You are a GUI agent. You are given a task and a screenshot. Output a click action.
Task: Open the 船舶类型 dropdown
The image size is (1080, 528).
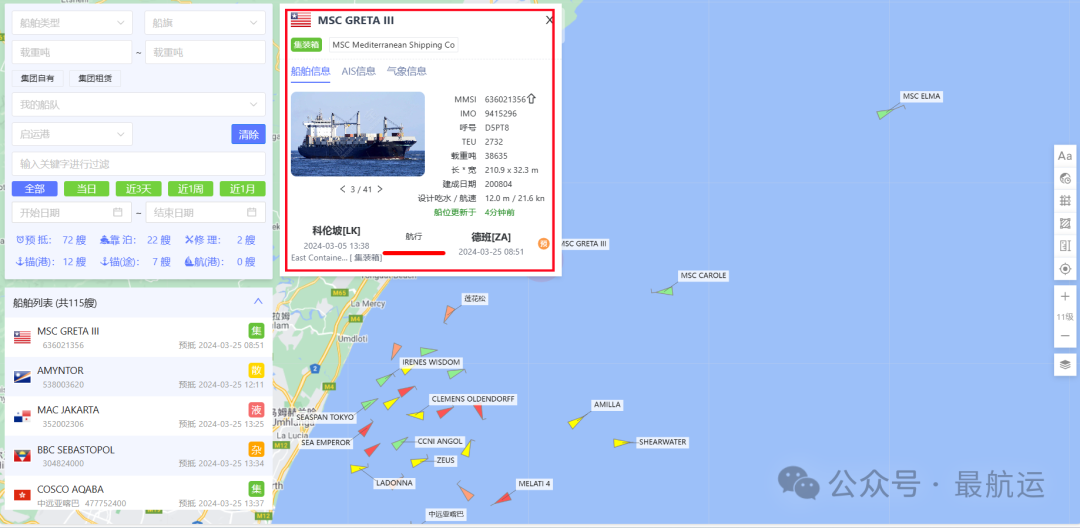pyautogui.click(x=72, y=23)
